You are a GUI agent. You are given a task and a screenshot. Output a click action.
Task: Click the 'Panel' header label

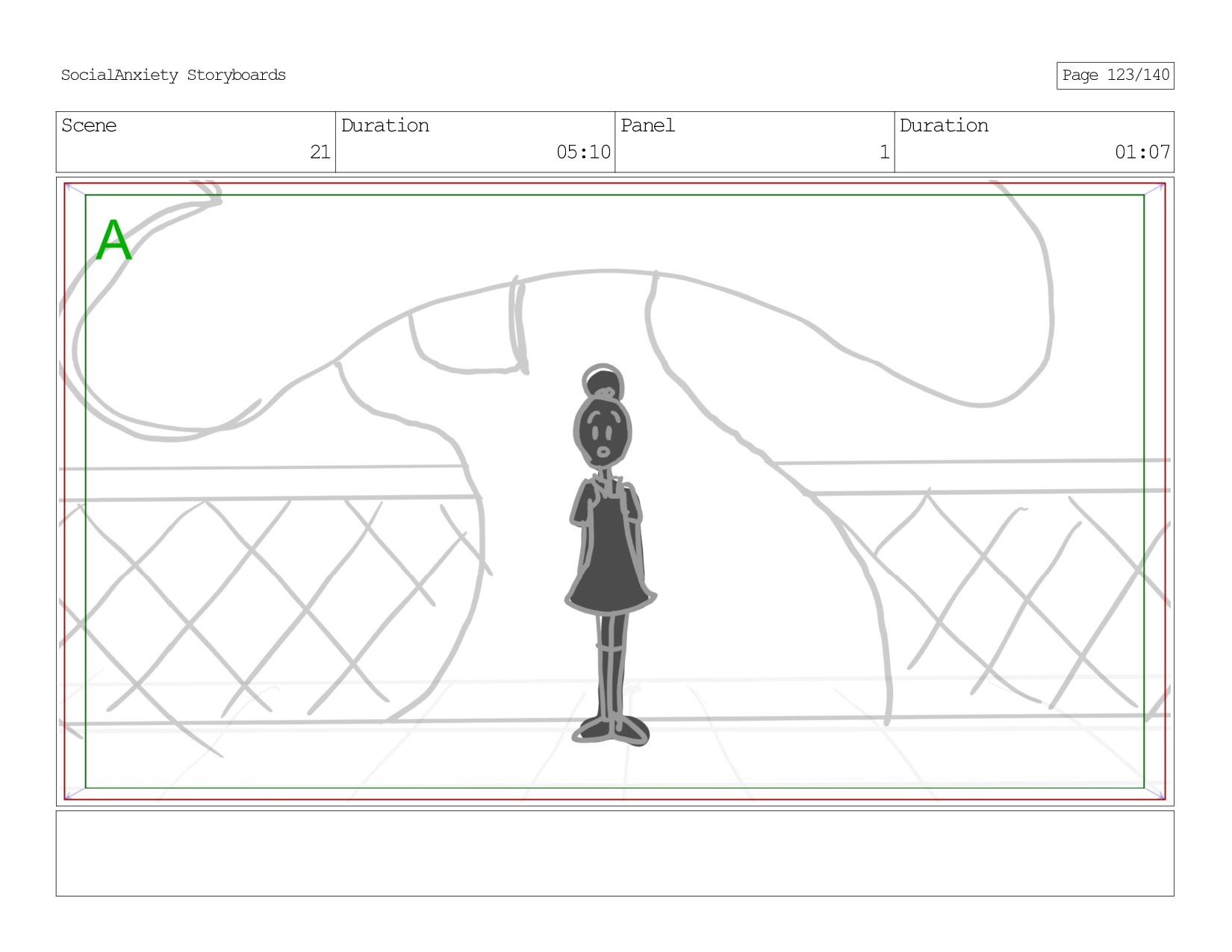pos(647,125)
